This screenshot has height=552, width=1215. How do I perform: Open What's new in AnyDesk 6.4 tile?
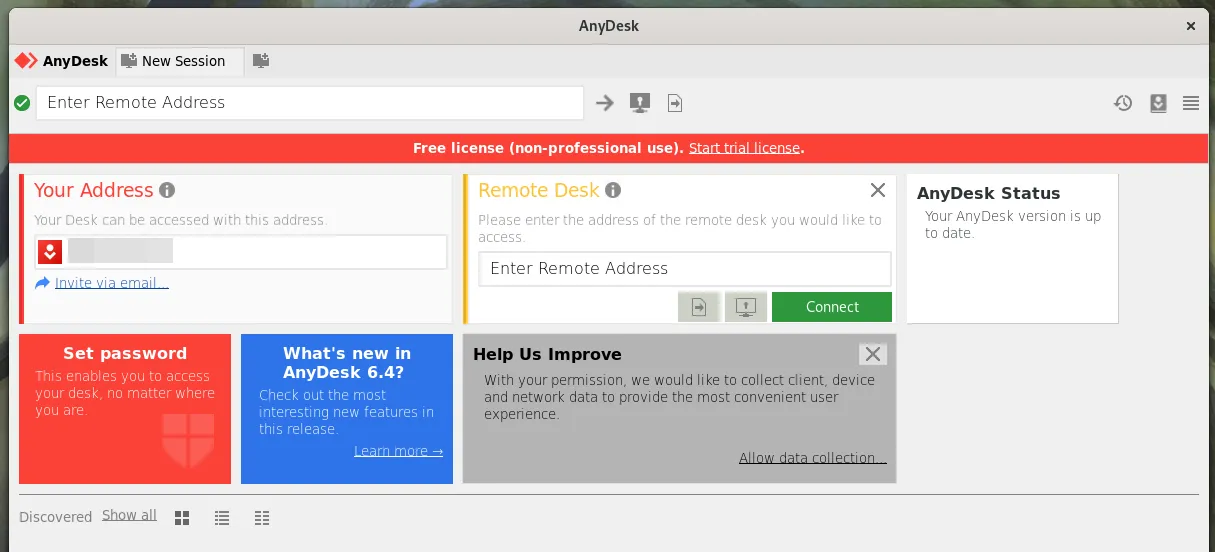347,409
